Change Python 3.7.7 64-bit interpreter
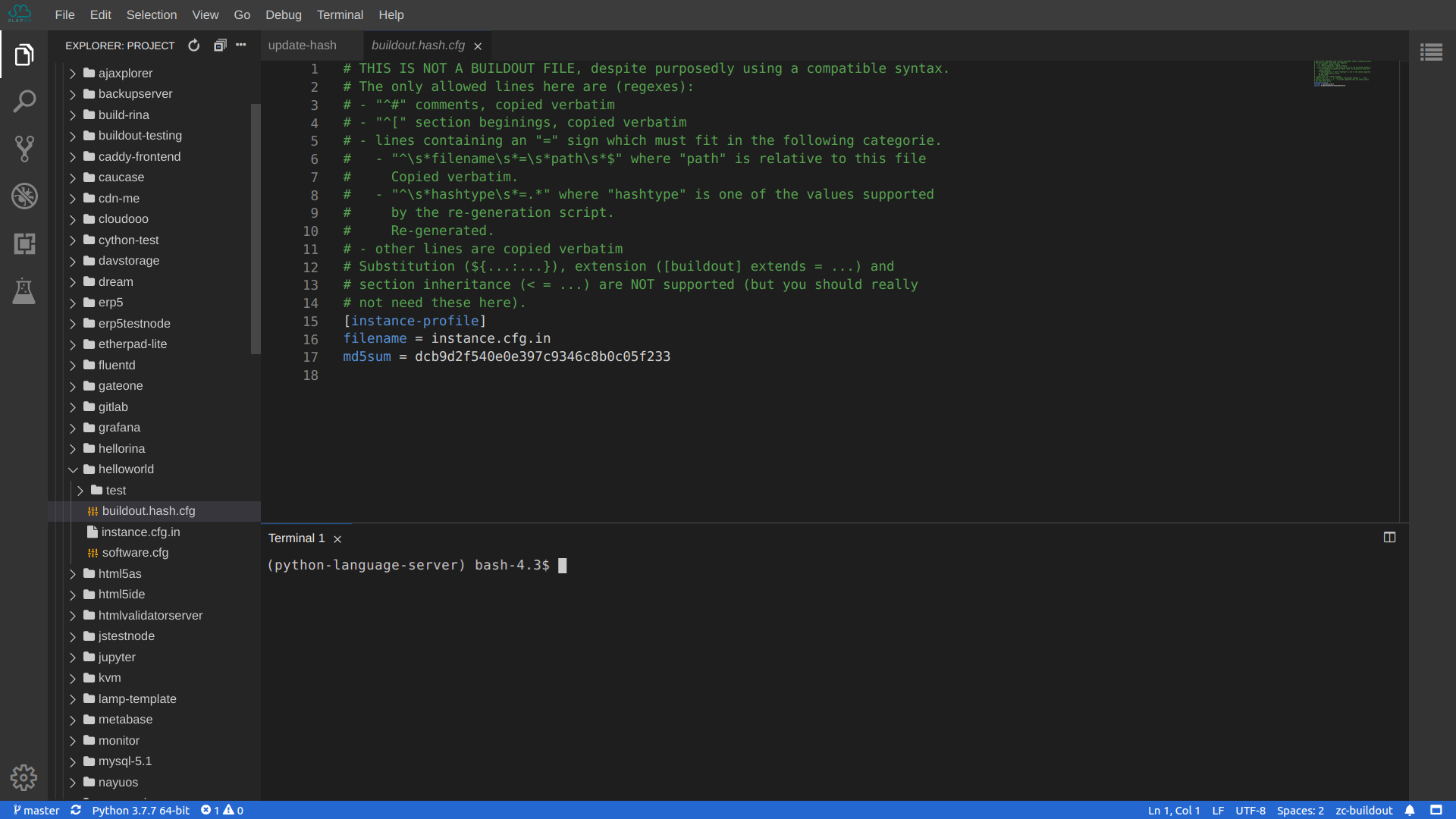 tap(141, 810)
